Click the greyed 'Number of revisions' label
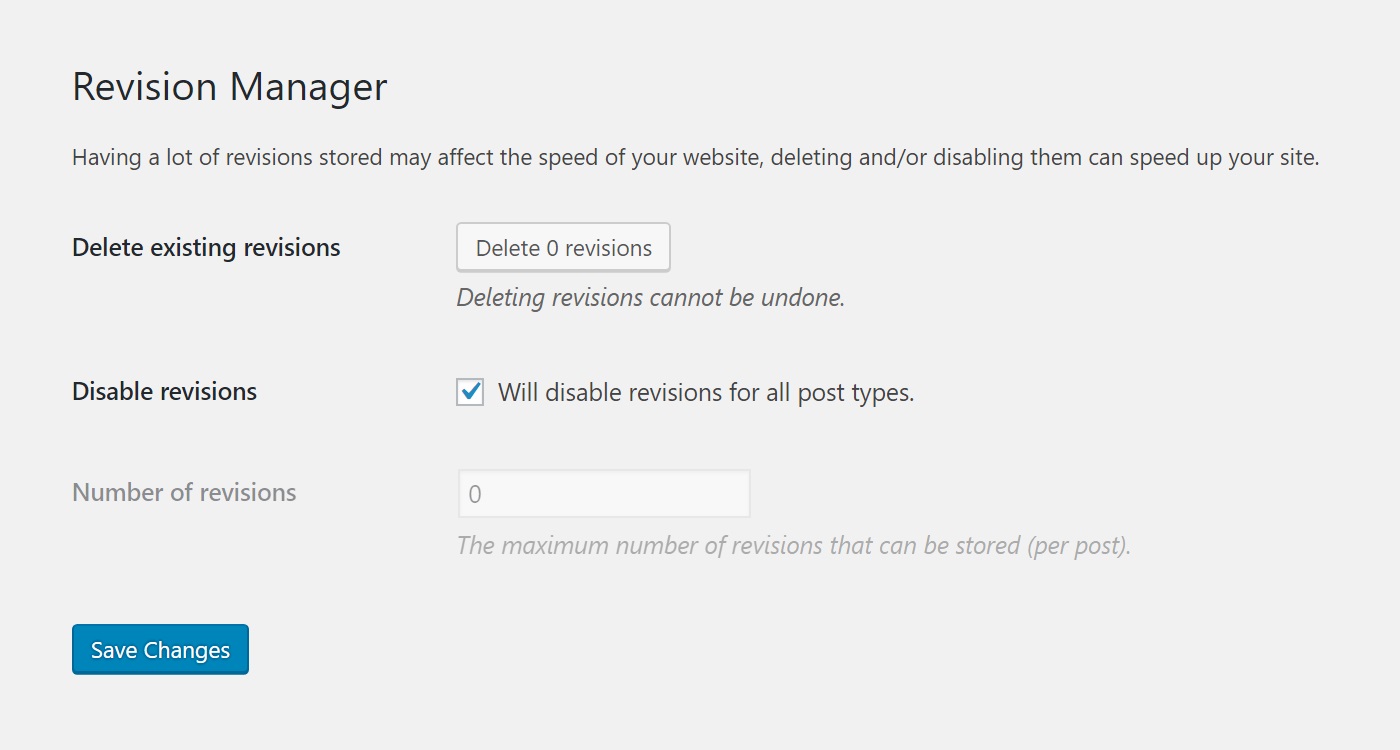This screenshot has width=1400, height=750. point(184,493)
